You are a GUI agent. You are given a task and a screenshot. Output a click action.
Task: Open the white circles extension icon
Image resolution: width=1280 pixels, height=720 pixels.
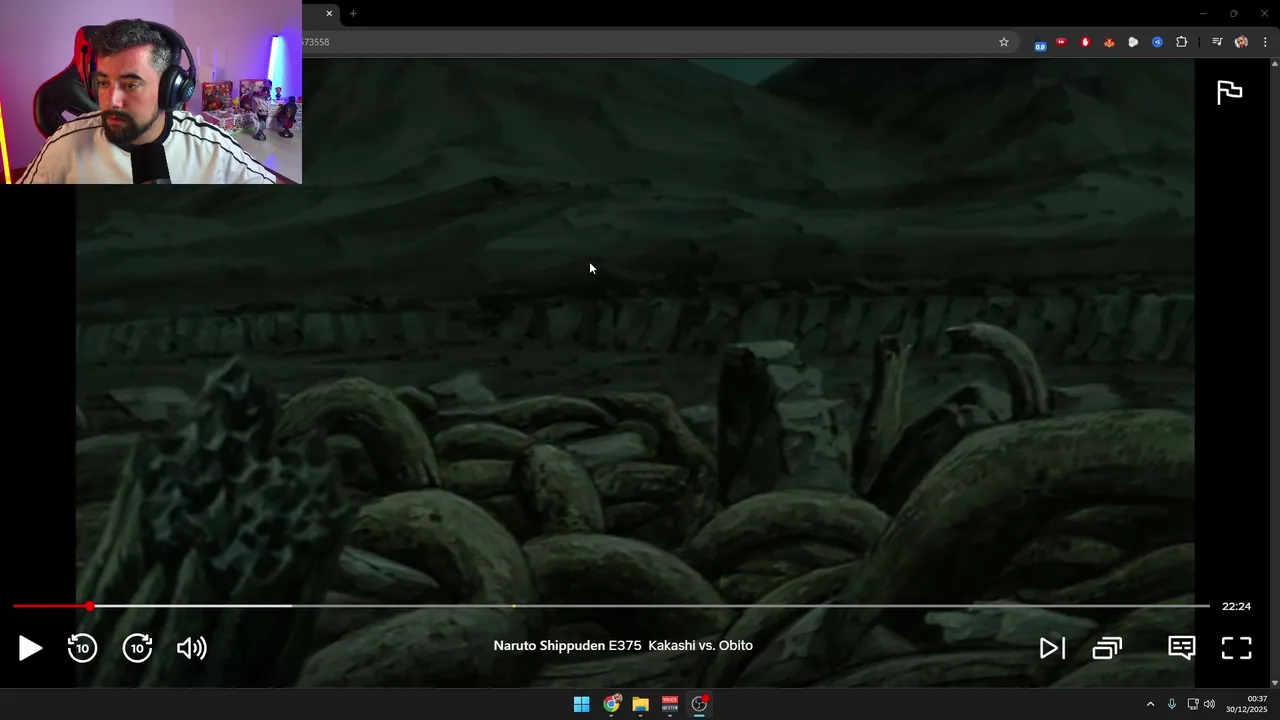point(1133,42)
